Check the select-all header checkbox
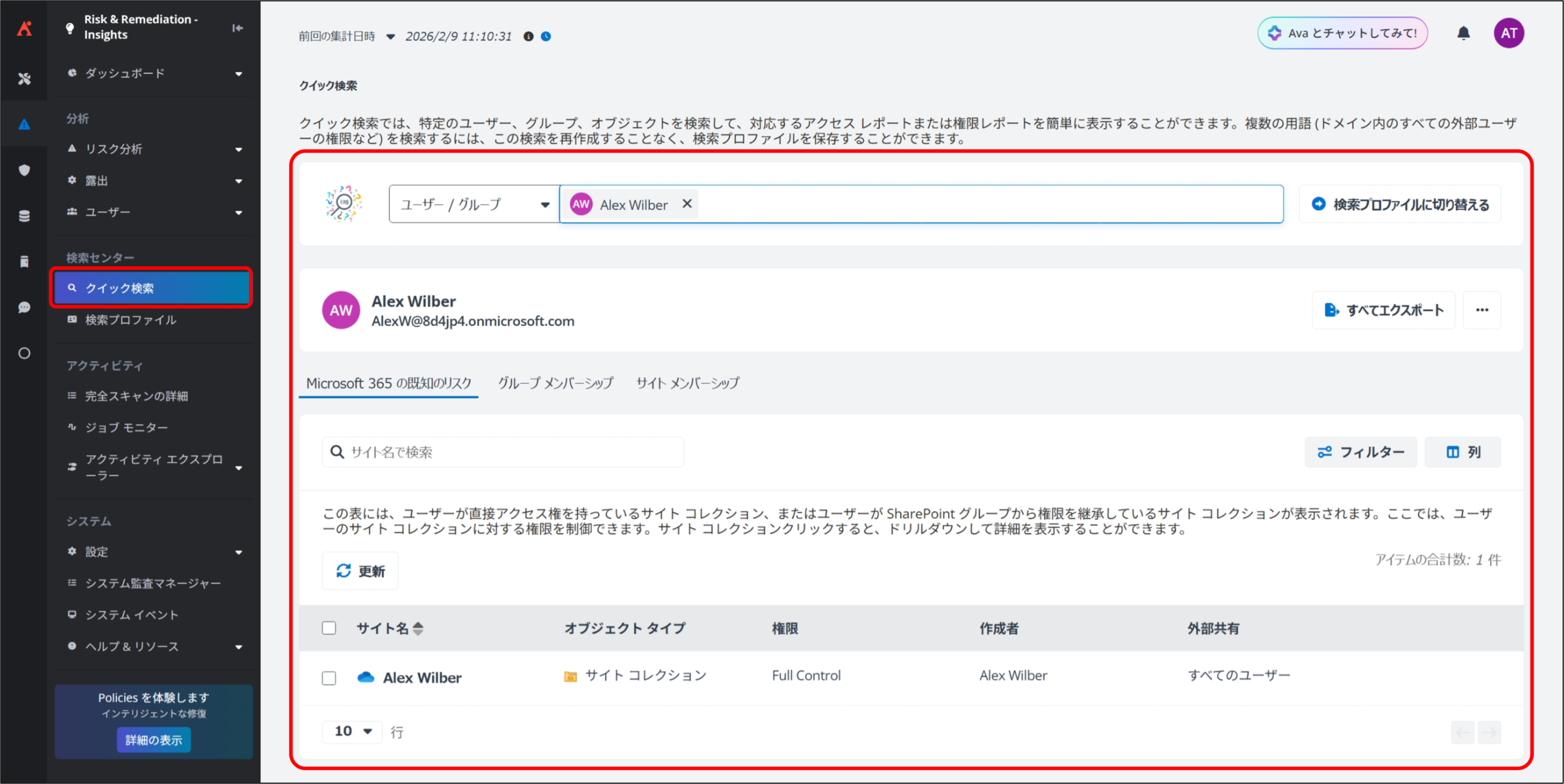This screenshot has width=1564, height=784. [x=329, y=628]
